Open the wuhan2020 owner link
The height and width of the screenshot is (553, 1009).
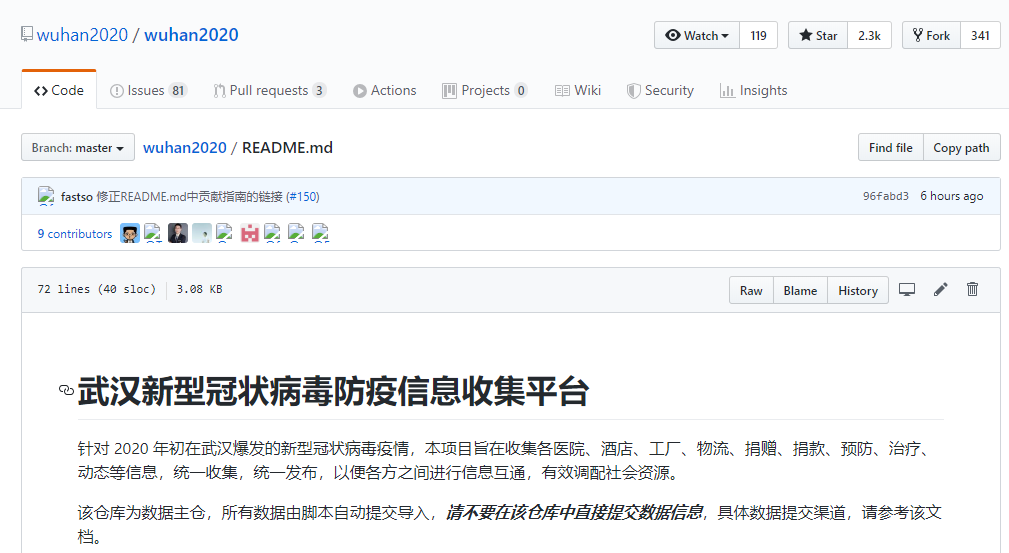pos(82,35)
